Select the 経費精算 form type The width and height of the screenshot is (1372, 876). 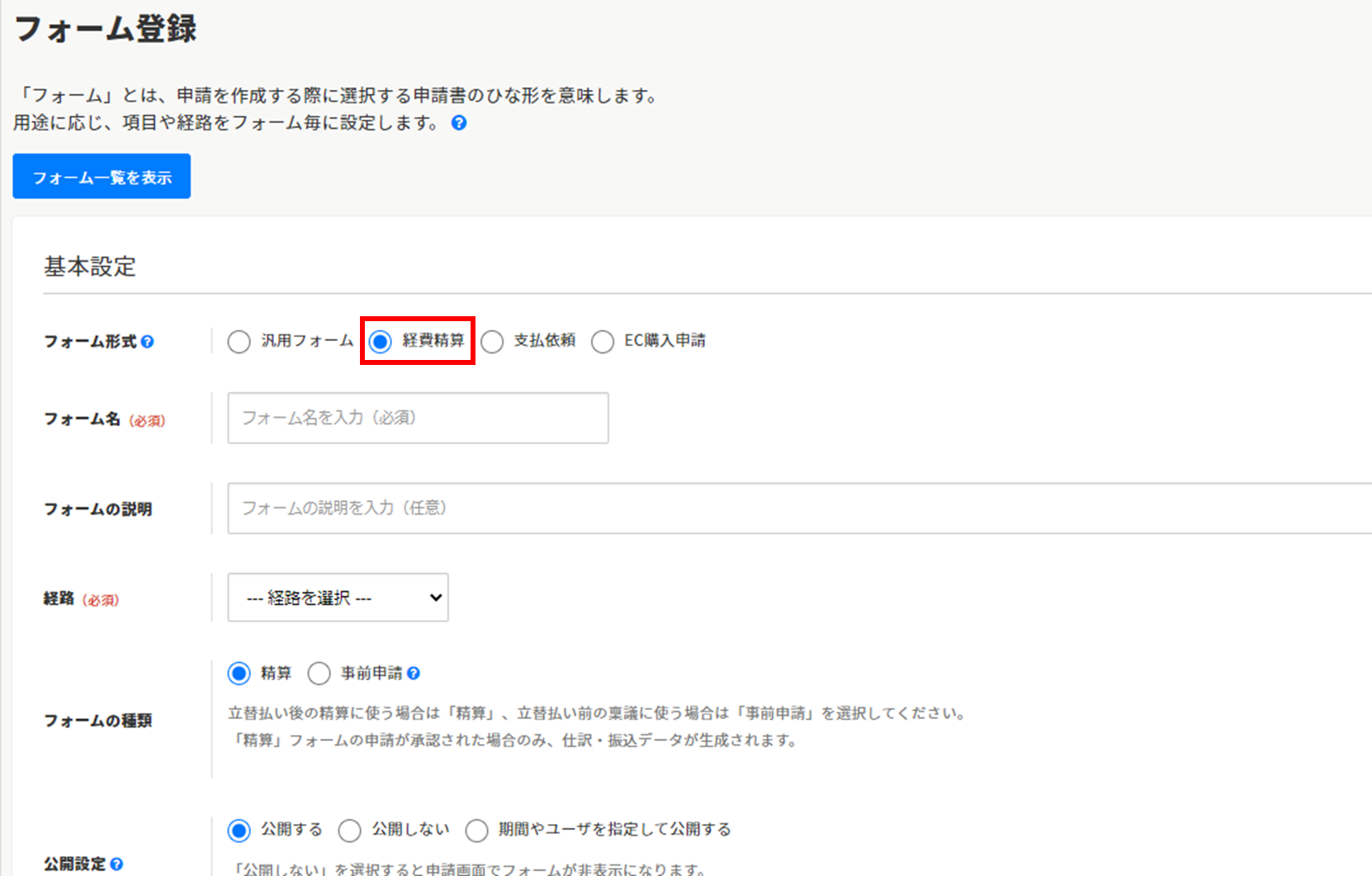[x=381, y=342]
